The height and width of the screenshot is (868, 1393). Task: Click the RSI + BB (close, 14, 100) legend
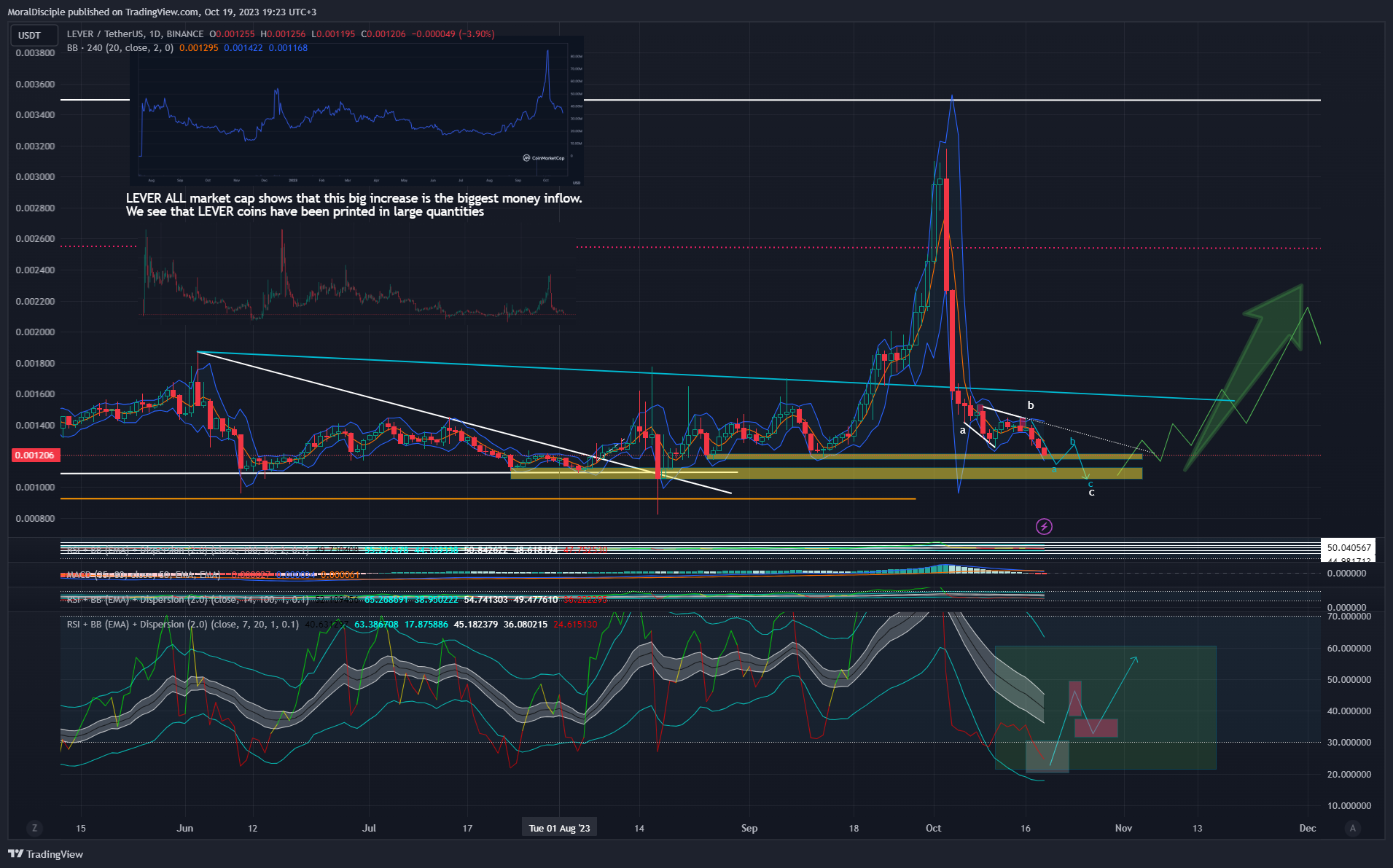187,600
